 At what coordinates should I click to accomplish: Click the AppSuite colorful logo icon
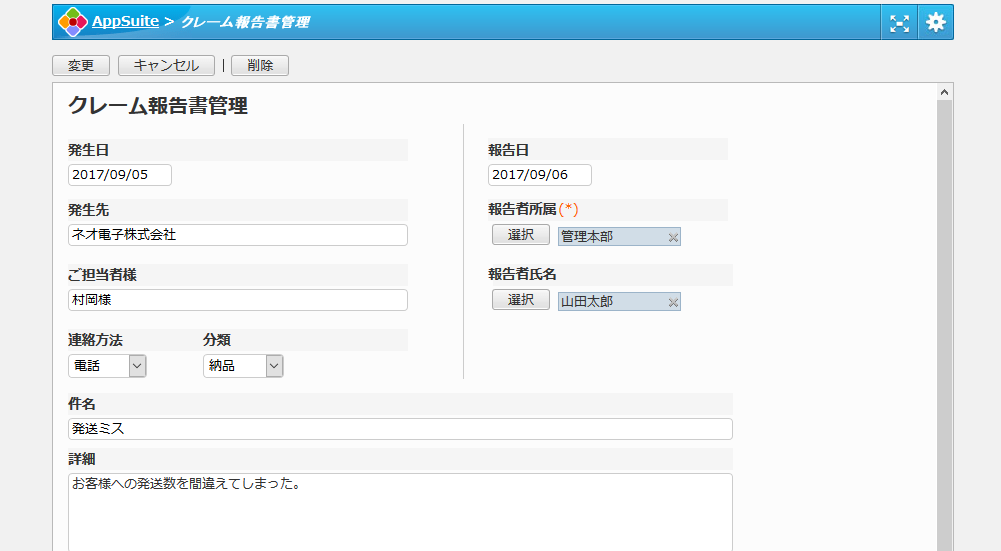click(x=72, y=22)
